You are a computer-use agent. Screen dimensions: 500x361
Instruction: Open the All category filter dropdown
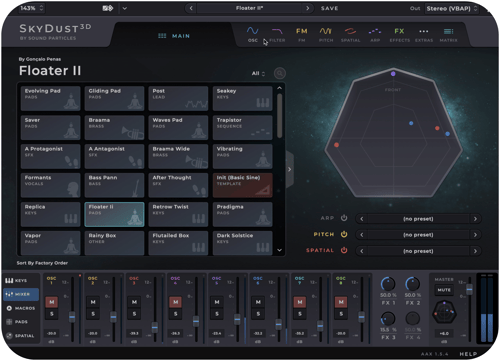pos(258,73)
